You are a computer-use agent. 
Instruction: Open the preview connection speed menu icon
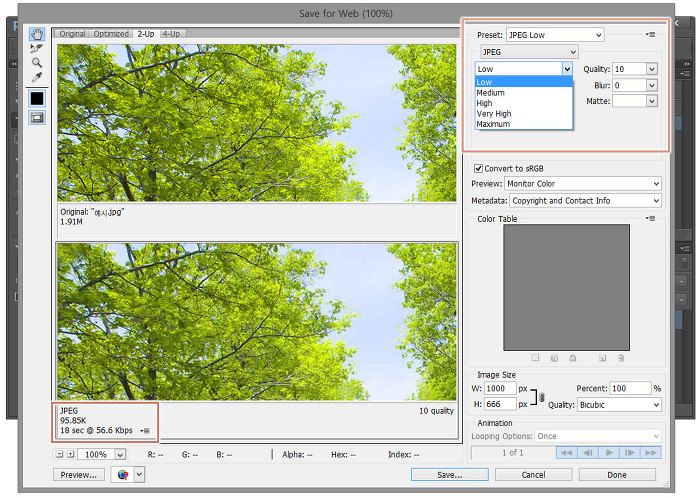coord(145,431)
